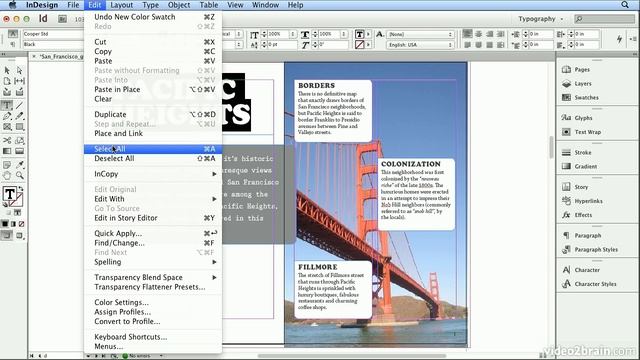
Task: Expand the Spelling submenu
Action: (153, 262)
